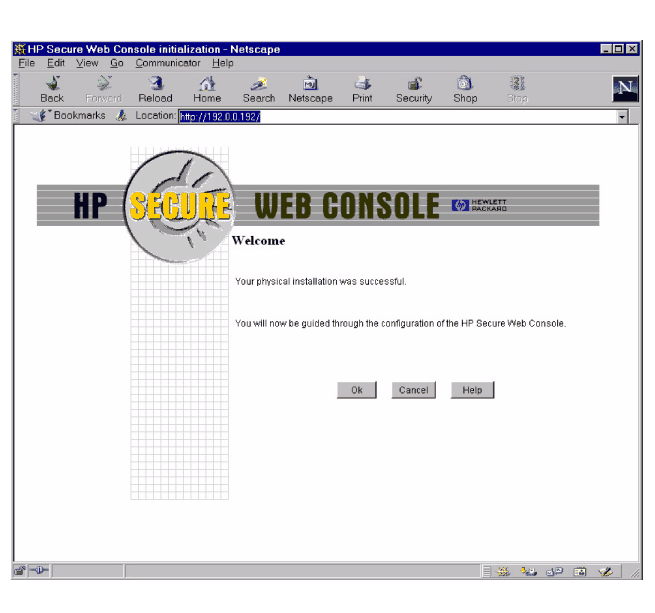This screenshot has height=613, width=655.
Task: Click the Welcome heading text
Action: click(x=259, y=241)
